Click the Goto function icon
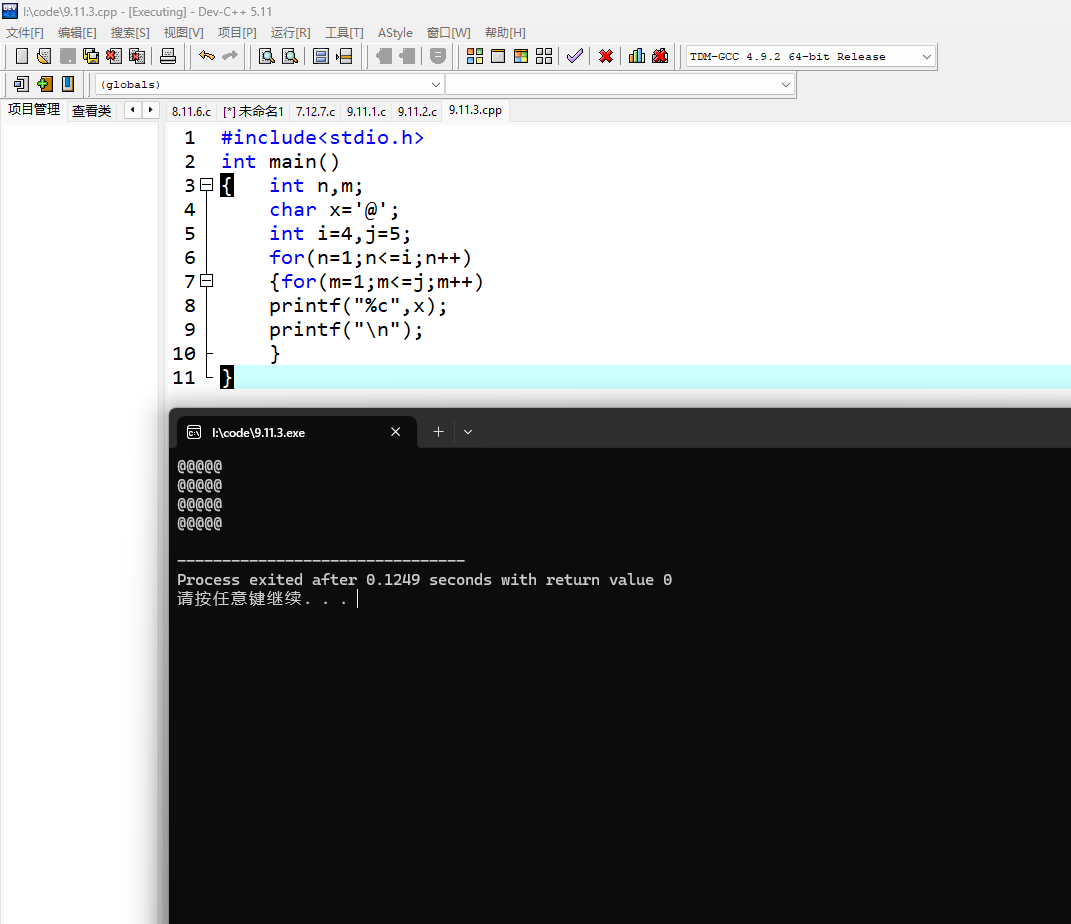 pyautogui.click(x=321, y=56)
